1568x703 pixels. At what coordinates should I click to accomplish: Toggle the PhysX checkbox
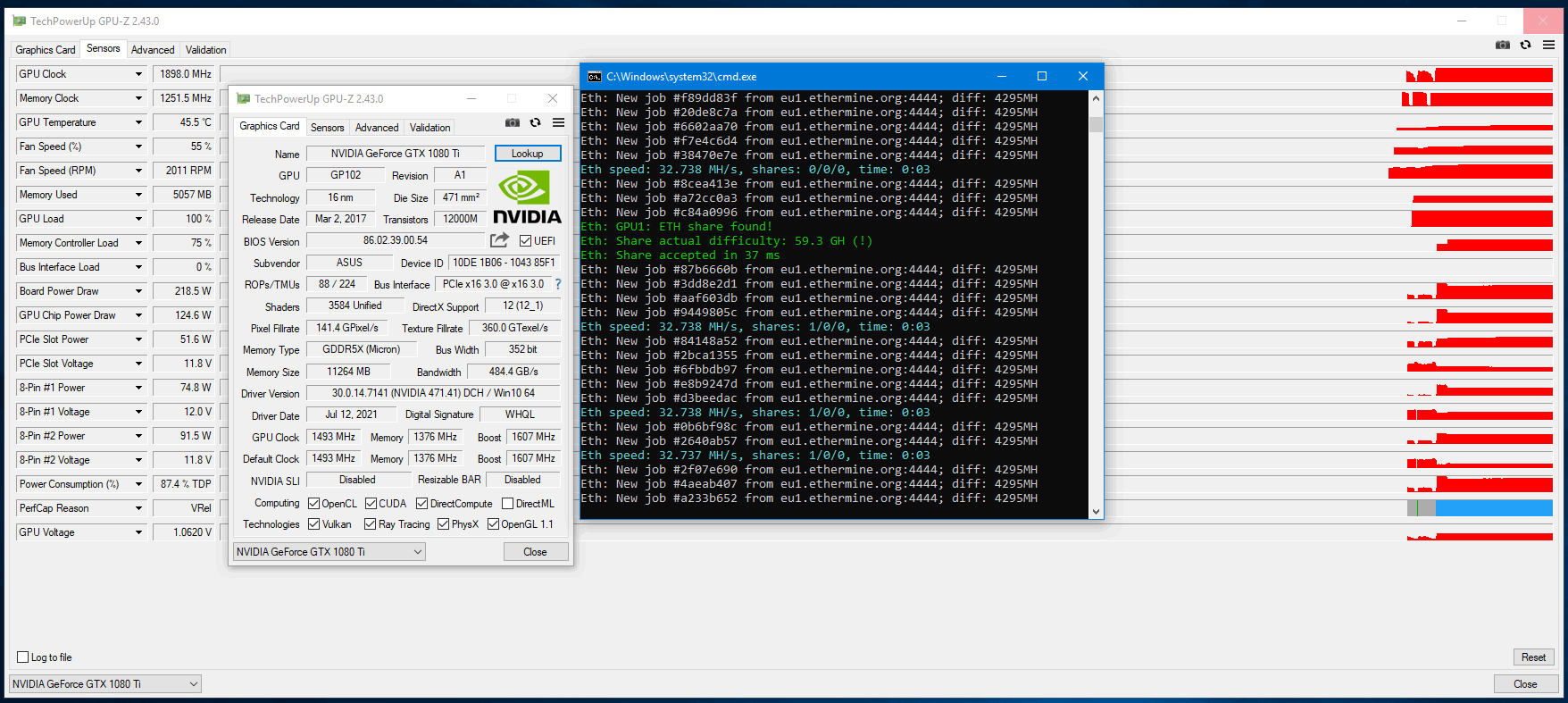tap(444, 524)
